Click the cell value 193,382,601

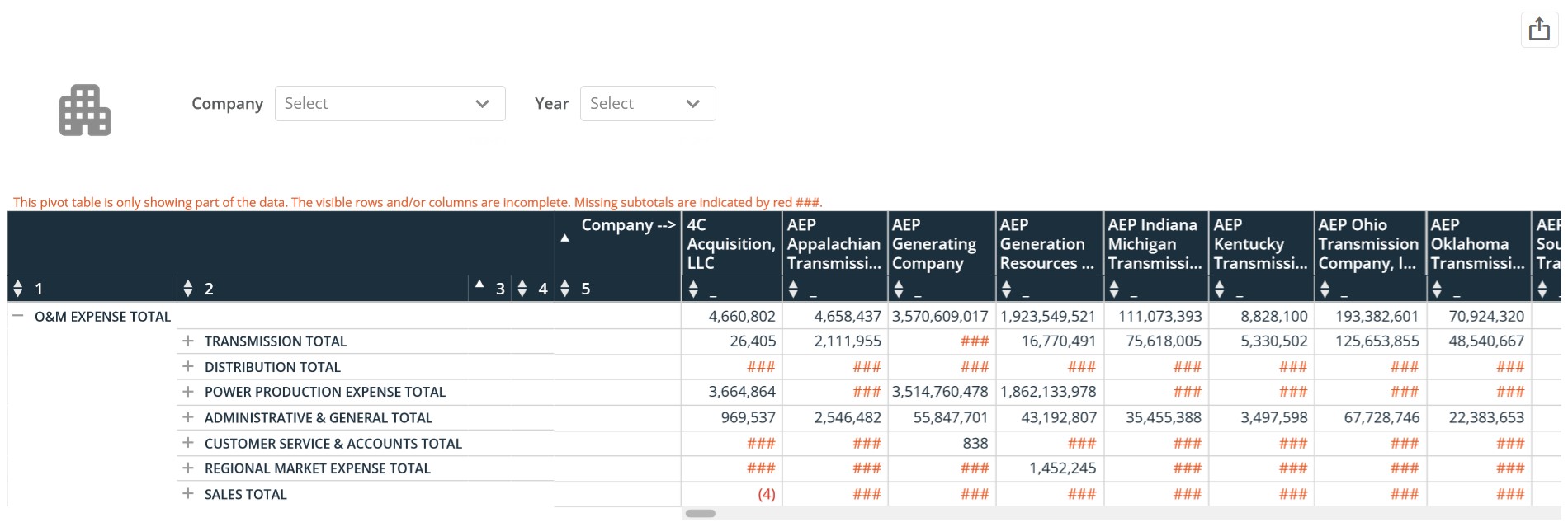pyautogui.click(x=1377, y=316)
